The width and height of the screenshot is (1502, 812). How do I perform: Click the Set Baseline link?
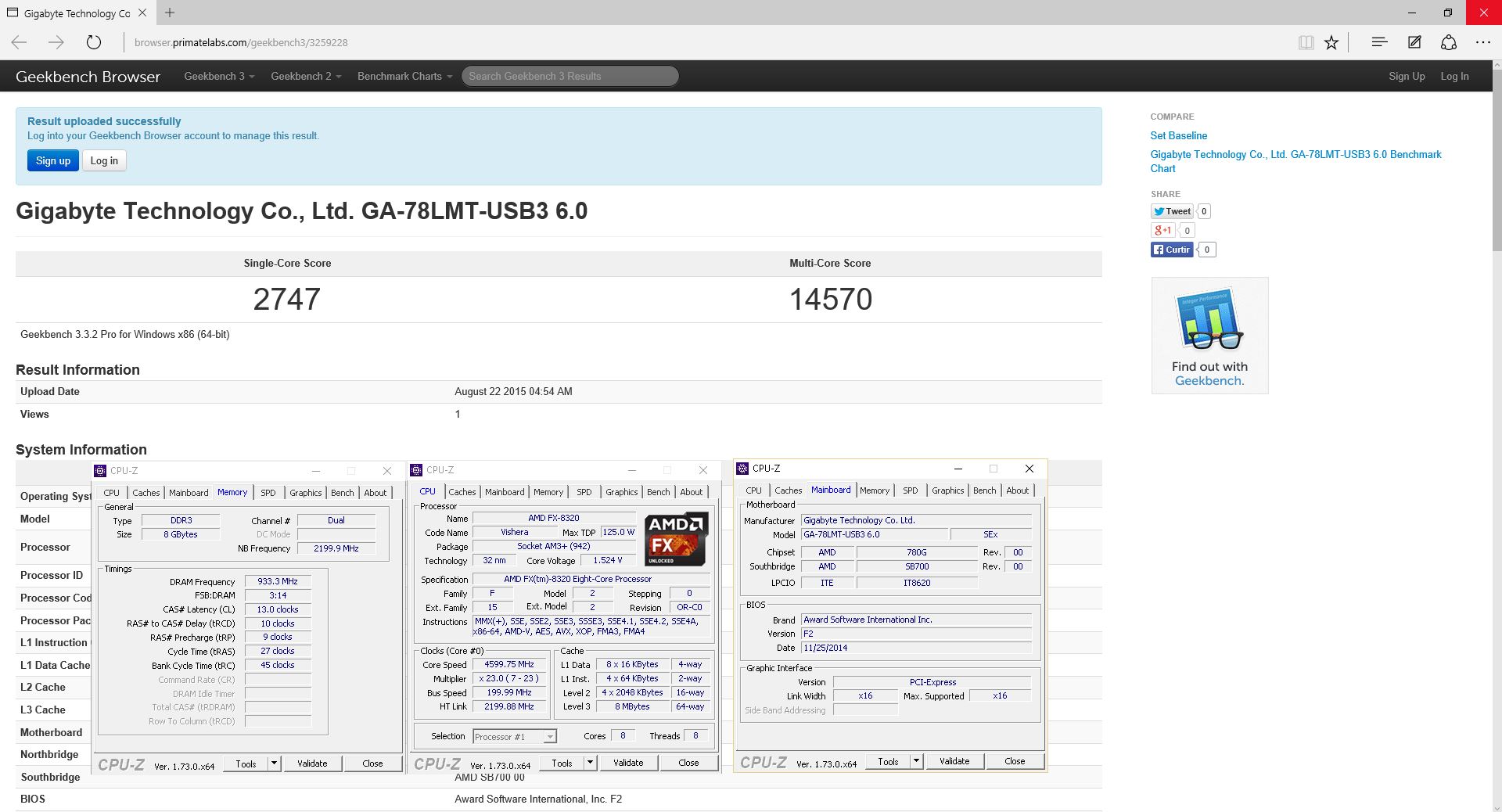click(x=1178, y=135)
